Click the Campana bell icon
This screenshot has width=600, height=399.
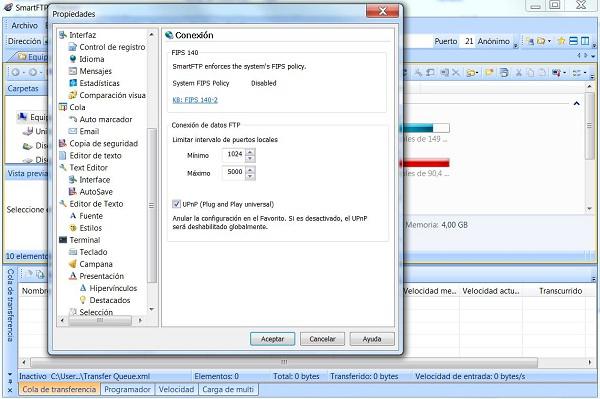coord(73,264)
